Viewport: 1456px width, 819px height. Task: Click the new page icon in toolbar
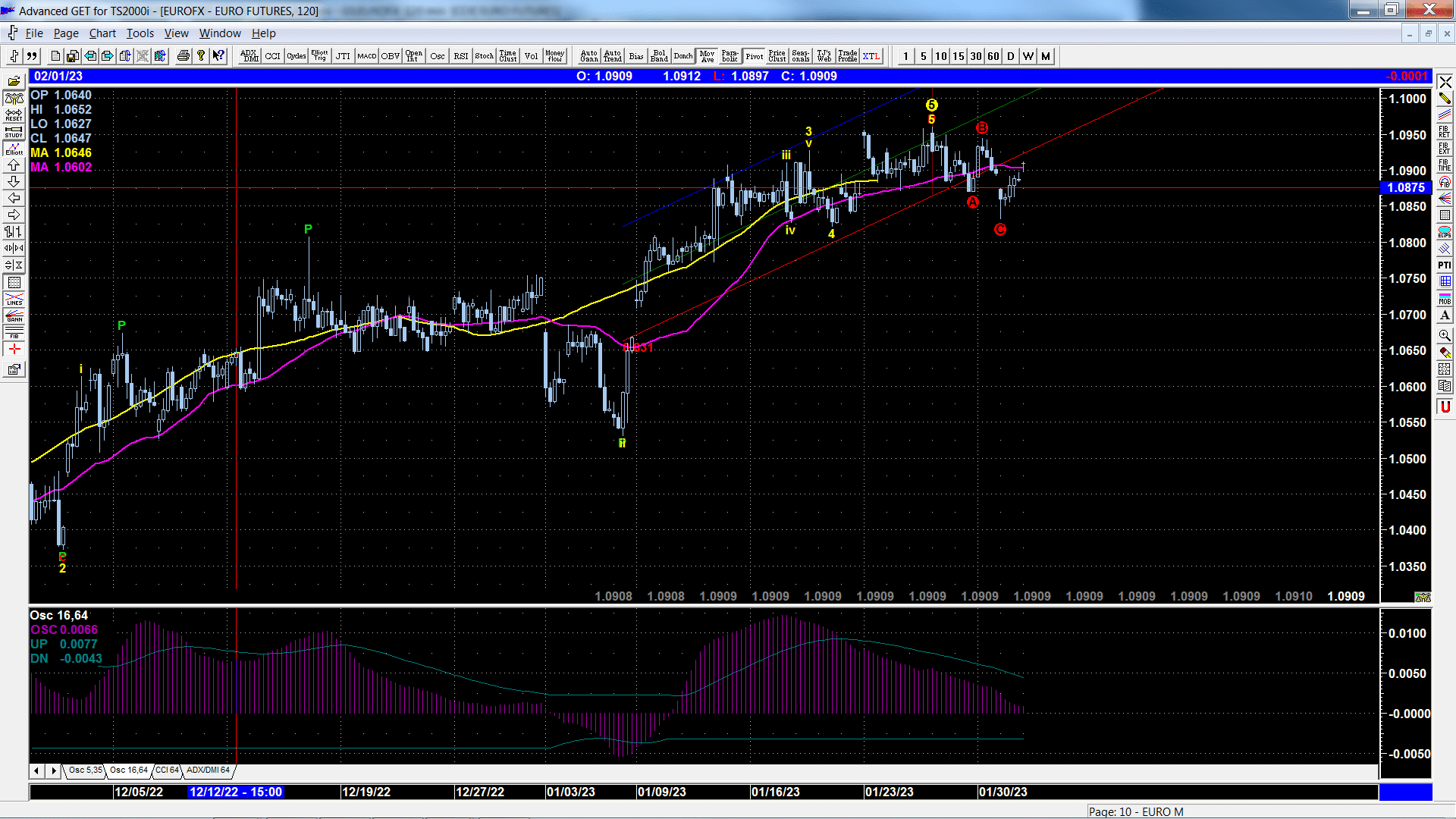point(55,56)
